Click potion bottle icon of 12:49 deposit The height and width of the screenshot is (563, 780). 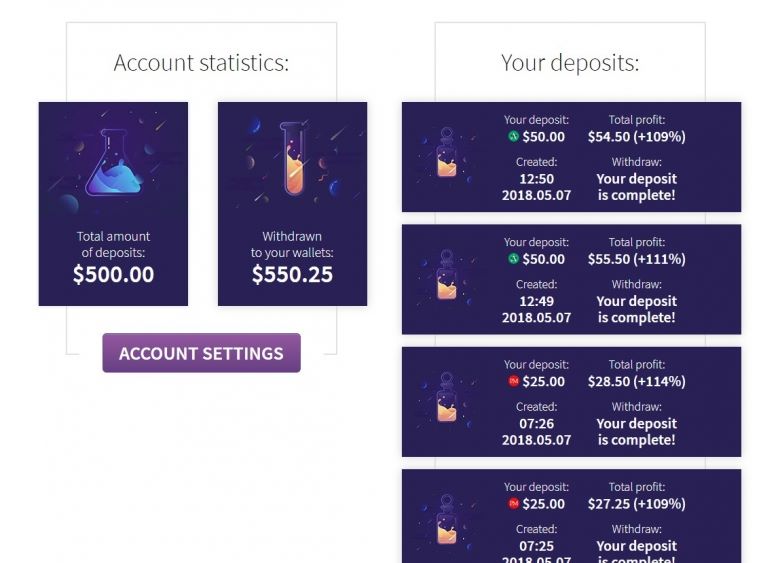coord(447,275)
